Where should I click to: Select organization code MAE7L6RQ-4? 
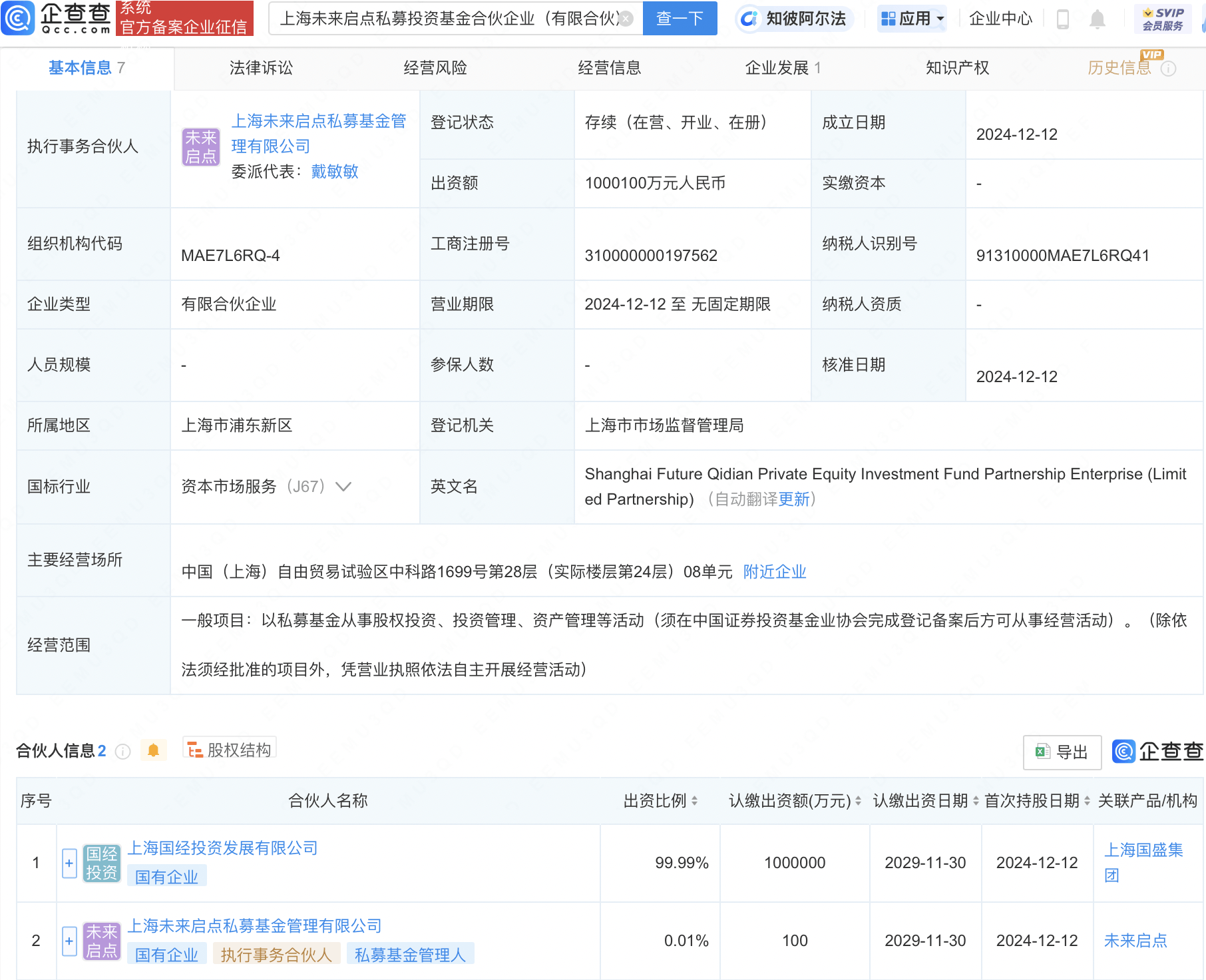[230, 256]
